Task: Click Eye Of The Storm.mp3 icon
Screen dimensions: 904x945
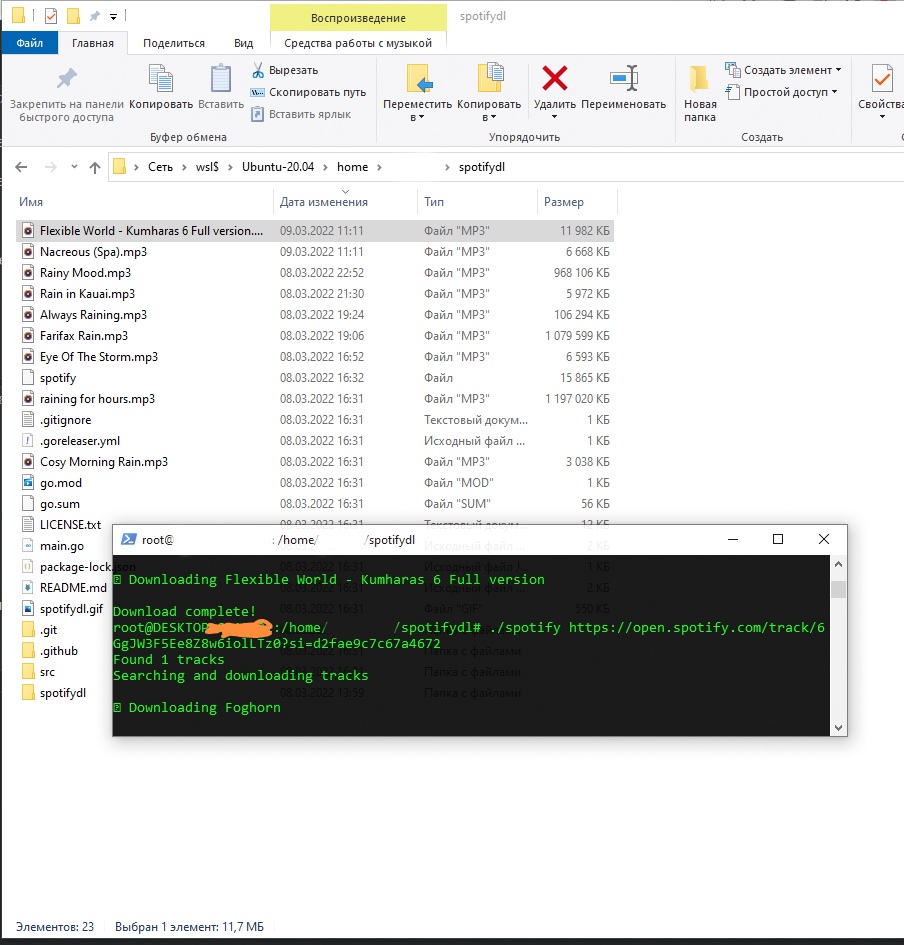Action: coord(28,357)
